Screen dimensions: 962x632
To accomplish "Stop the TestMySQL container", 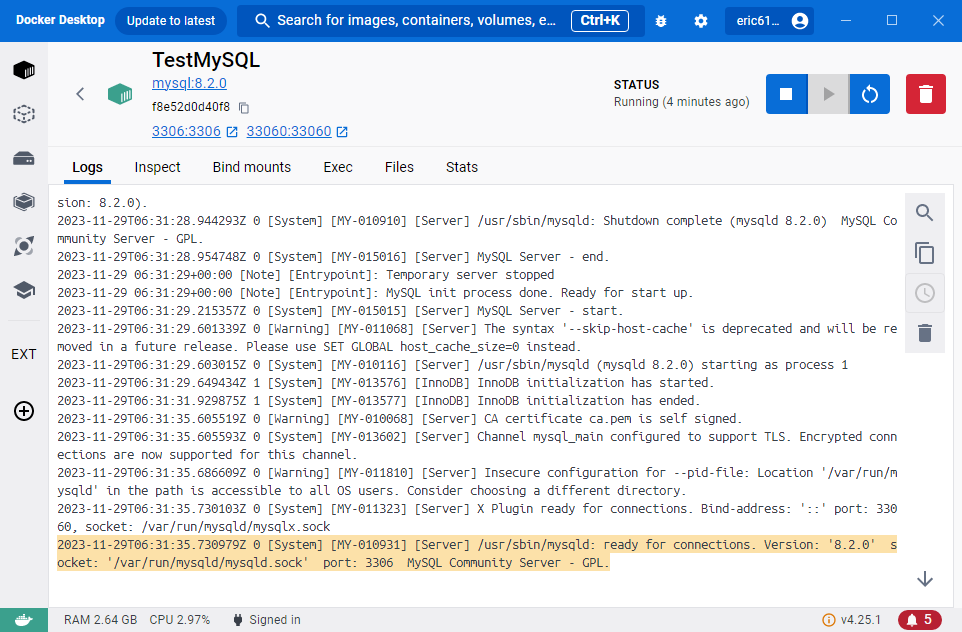I will 786,94.
